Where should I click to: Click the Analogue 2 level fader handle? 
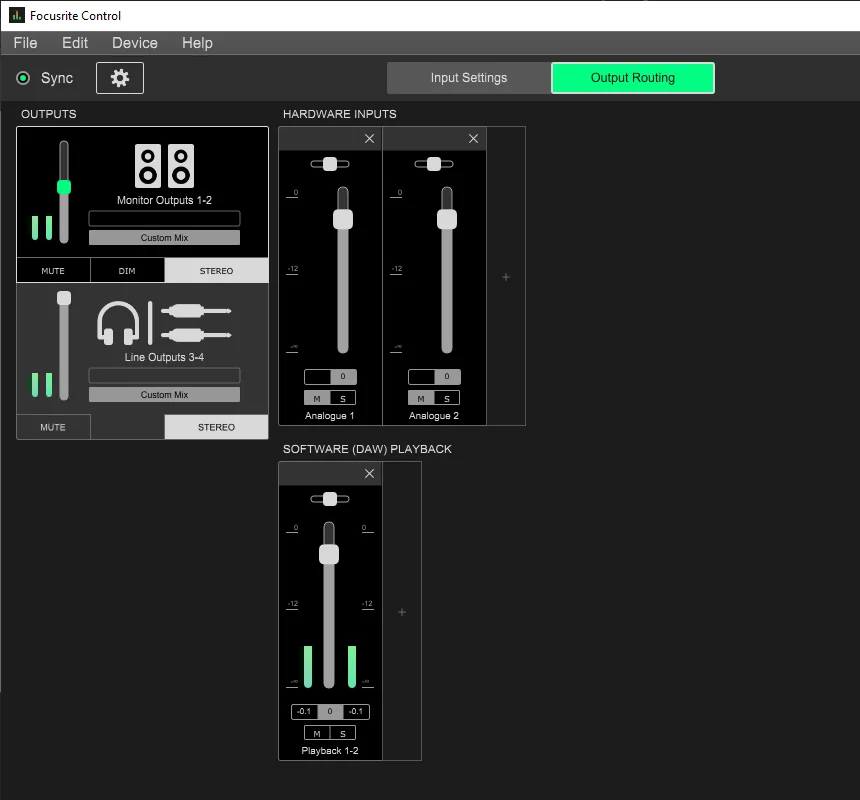point(447,219)
